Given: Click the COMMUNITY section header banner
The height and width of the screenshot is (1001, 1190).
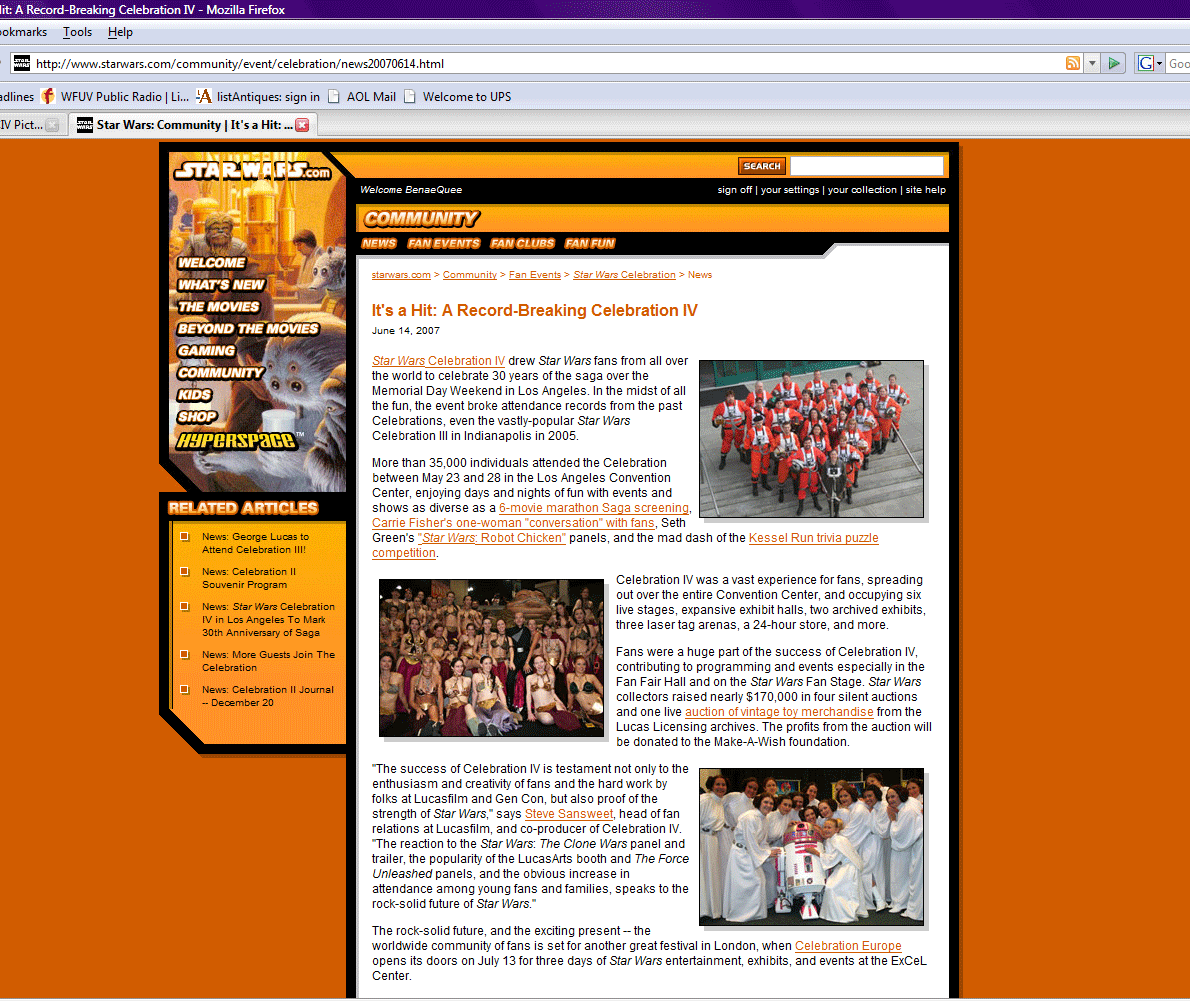Looking at the screenshot, I should pos(422,219).
